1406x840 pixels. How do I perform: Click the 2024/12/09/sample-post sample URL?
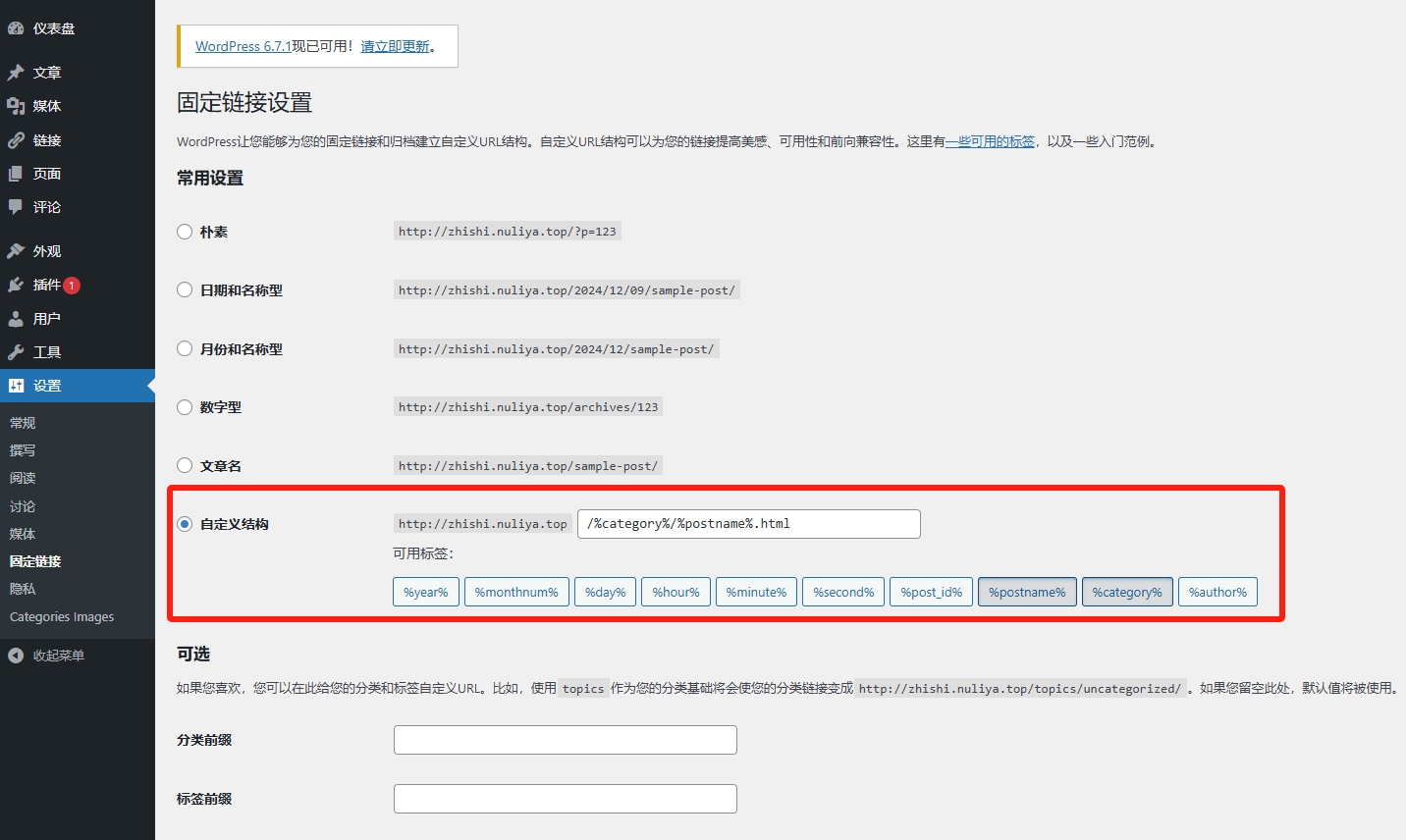[x=567, y=289]
